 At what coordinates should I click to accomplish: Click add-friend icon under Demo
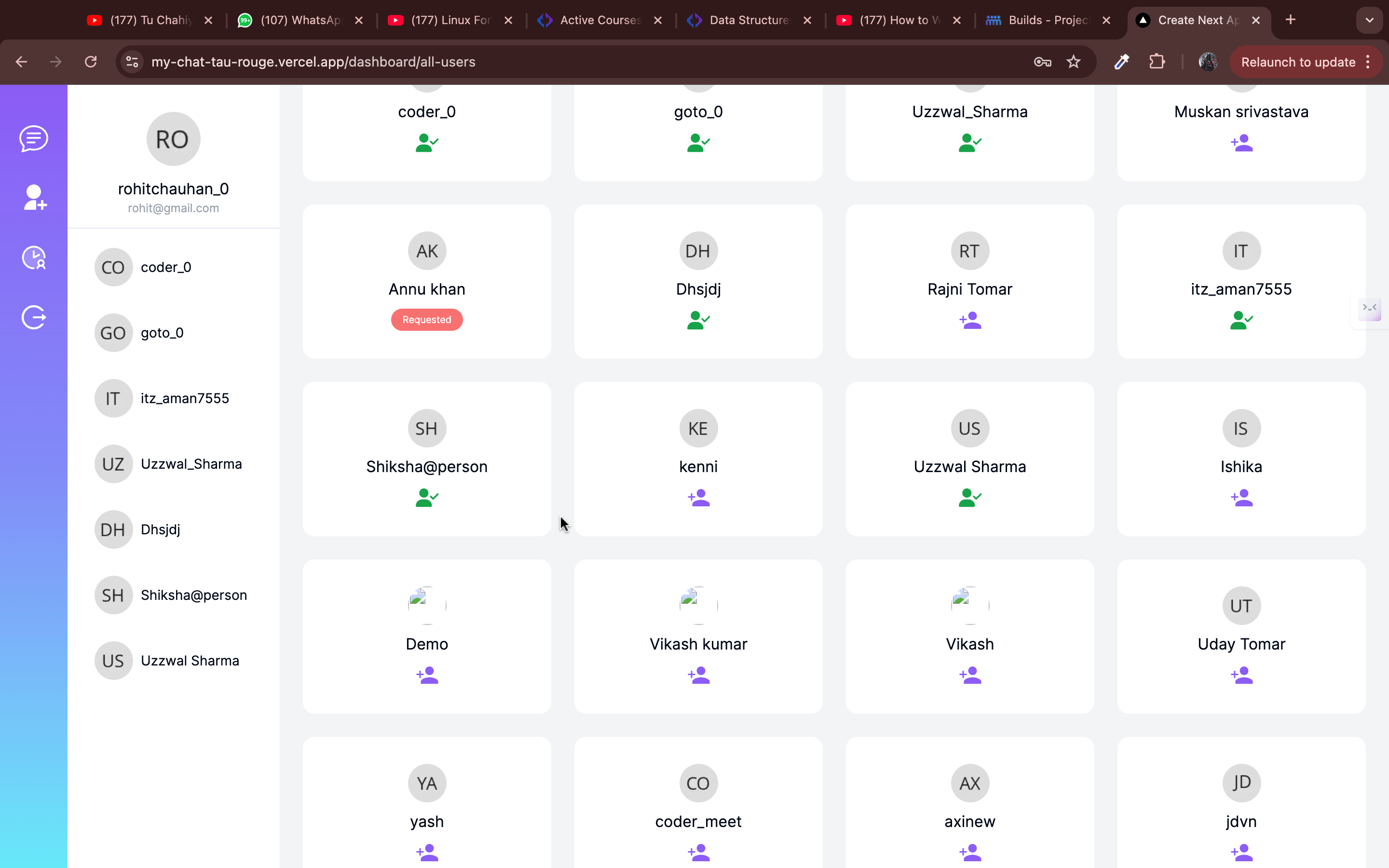click(x=427, y=675)
